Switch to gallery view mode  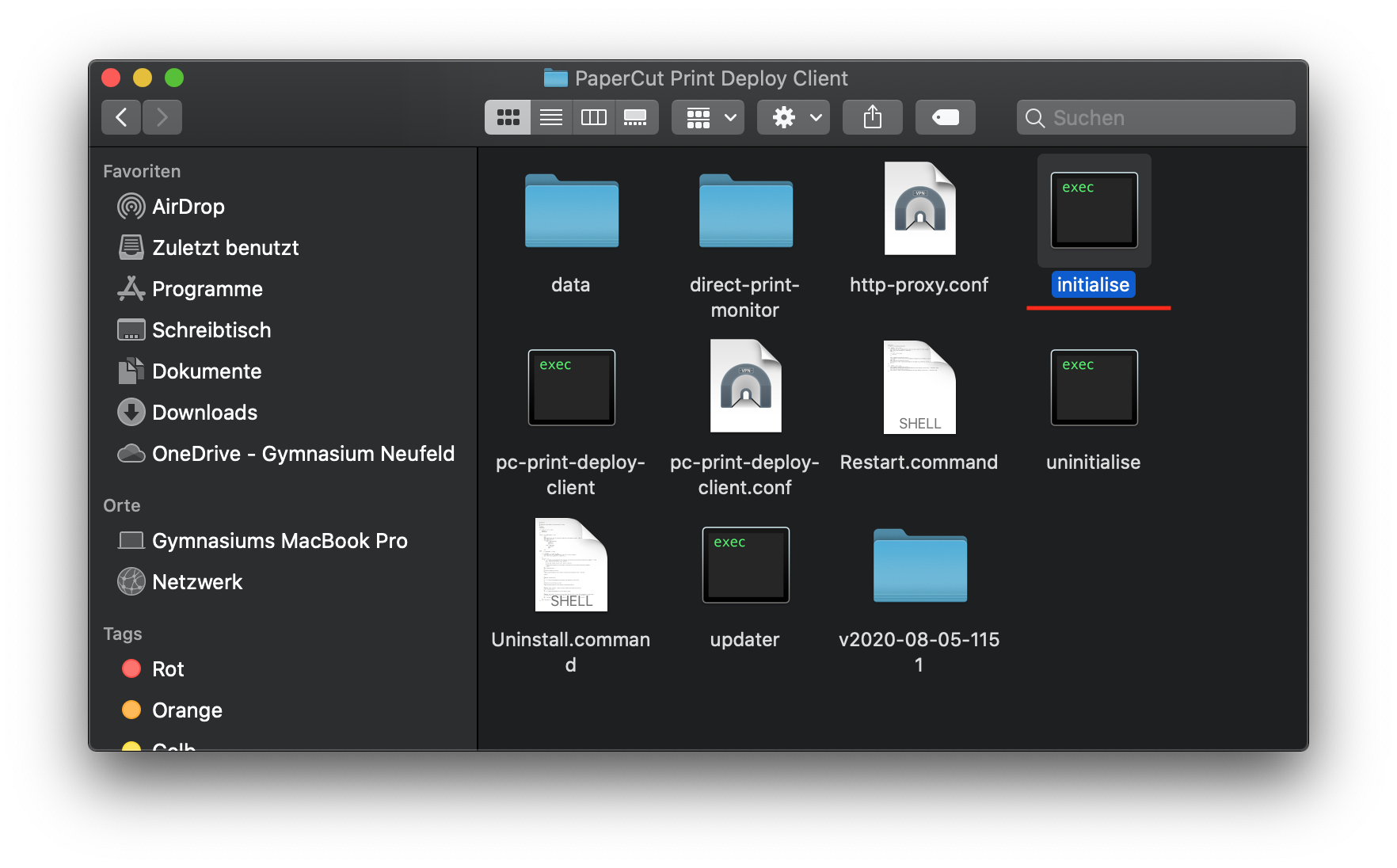tap(636, 117)
